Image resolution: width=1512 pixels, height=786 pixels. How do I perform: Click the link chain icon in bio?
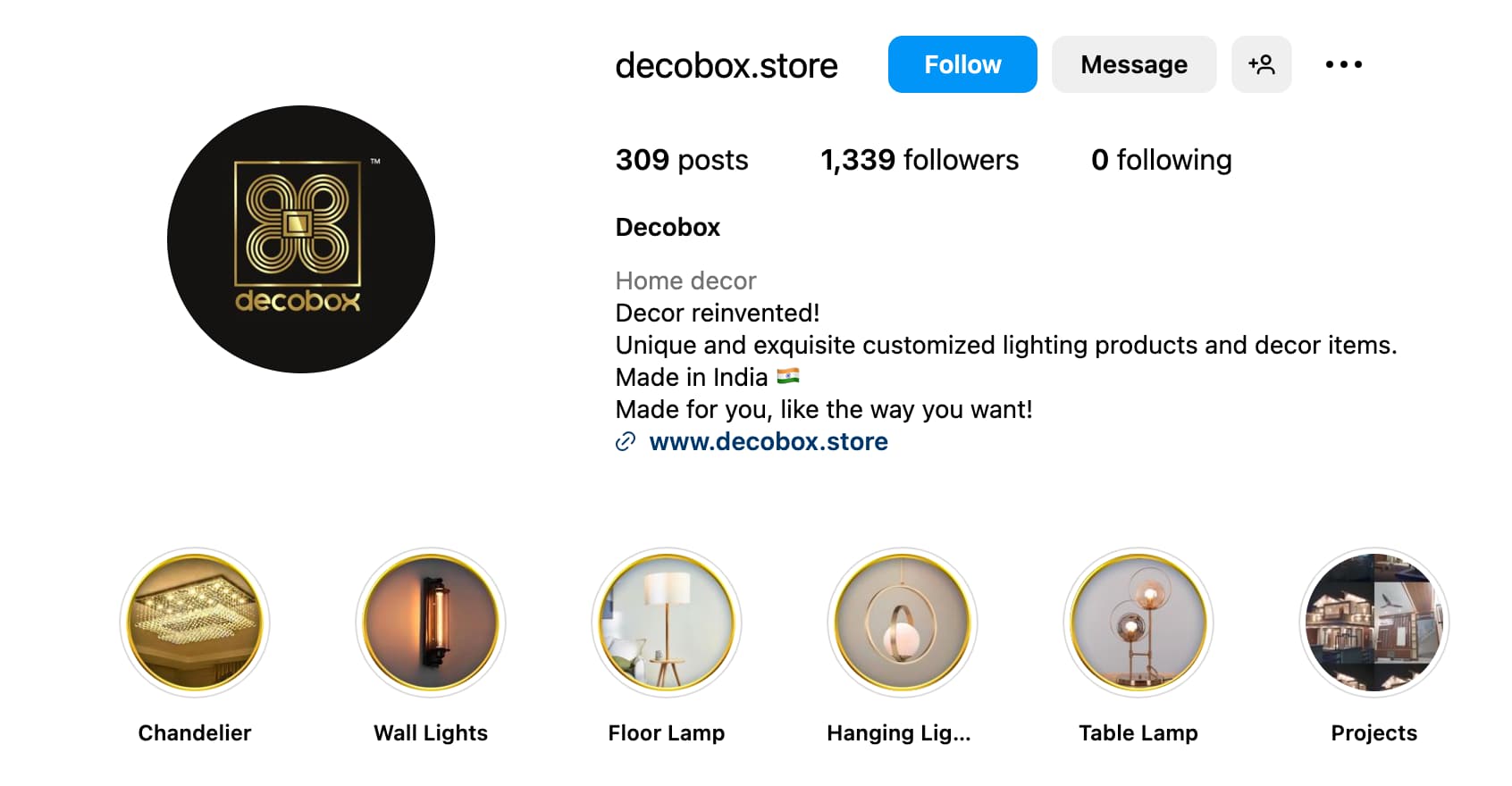coord(626,441)
